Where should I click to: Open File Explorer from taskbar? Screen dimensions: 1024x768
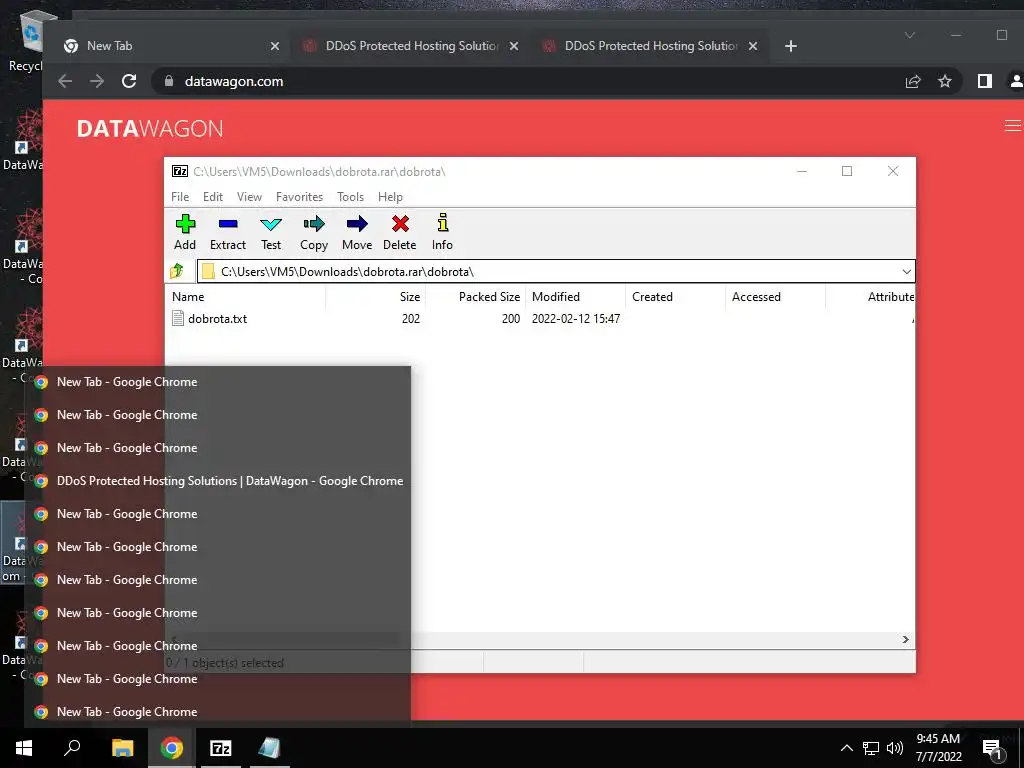[122, 748]
